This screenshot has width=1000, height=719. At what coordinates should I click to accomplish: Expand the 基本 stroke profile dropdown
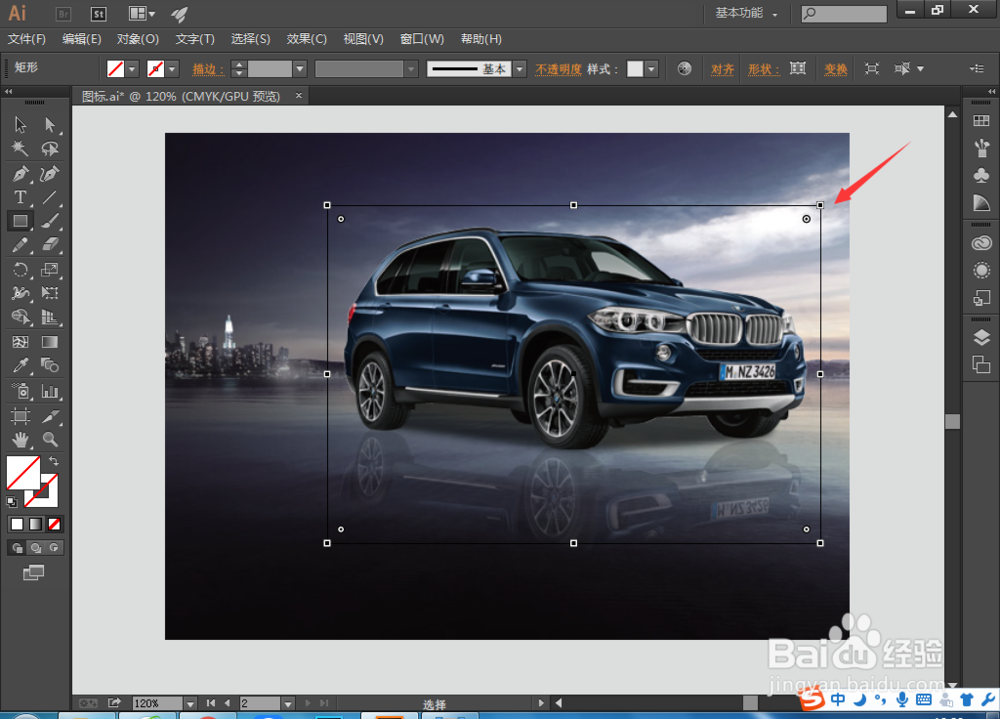point(519,69)
